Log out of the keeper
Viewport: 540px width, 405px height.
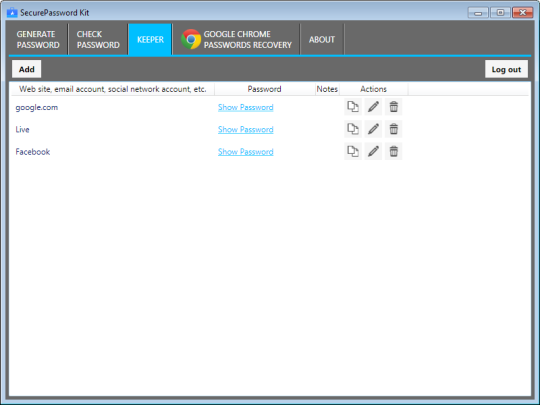click(x=506, y=69)
